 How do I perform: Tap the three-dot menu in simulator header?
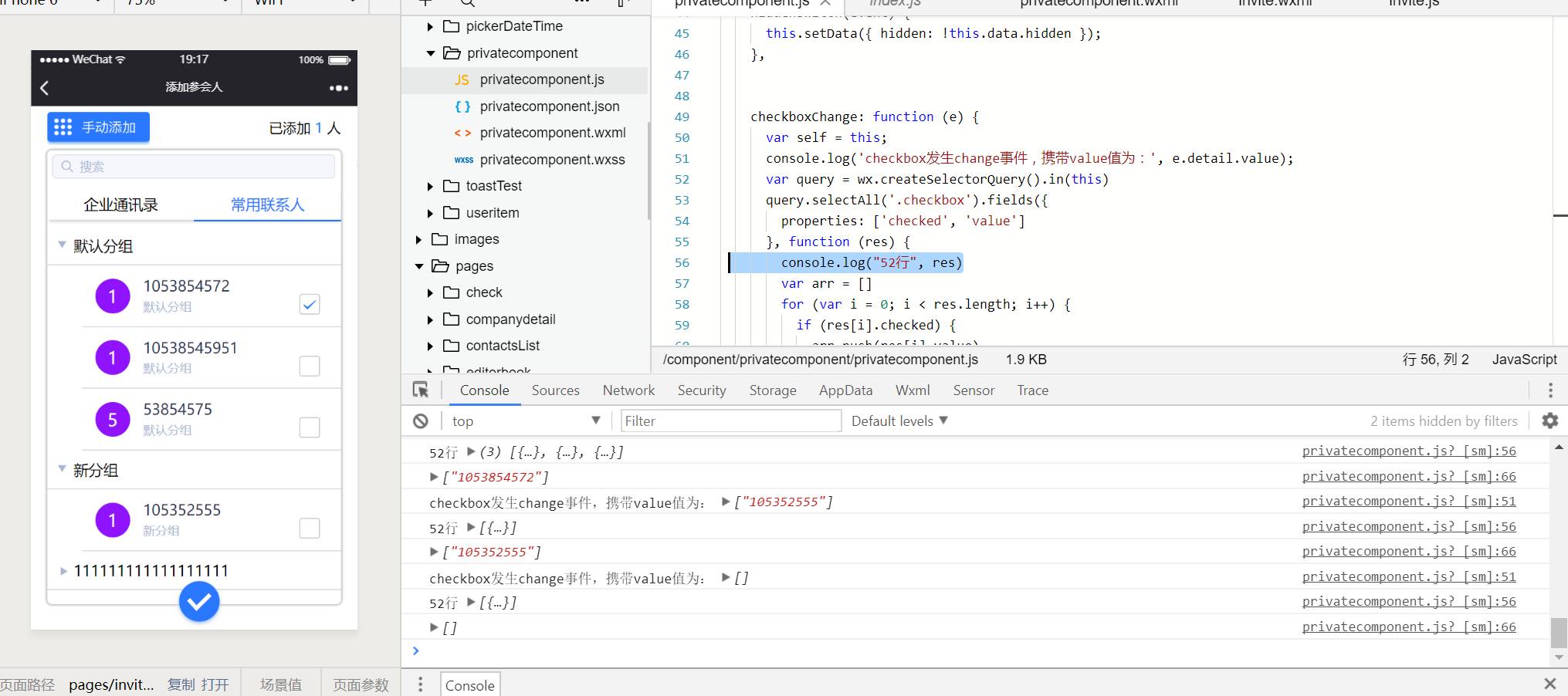[x=338, y=88]
